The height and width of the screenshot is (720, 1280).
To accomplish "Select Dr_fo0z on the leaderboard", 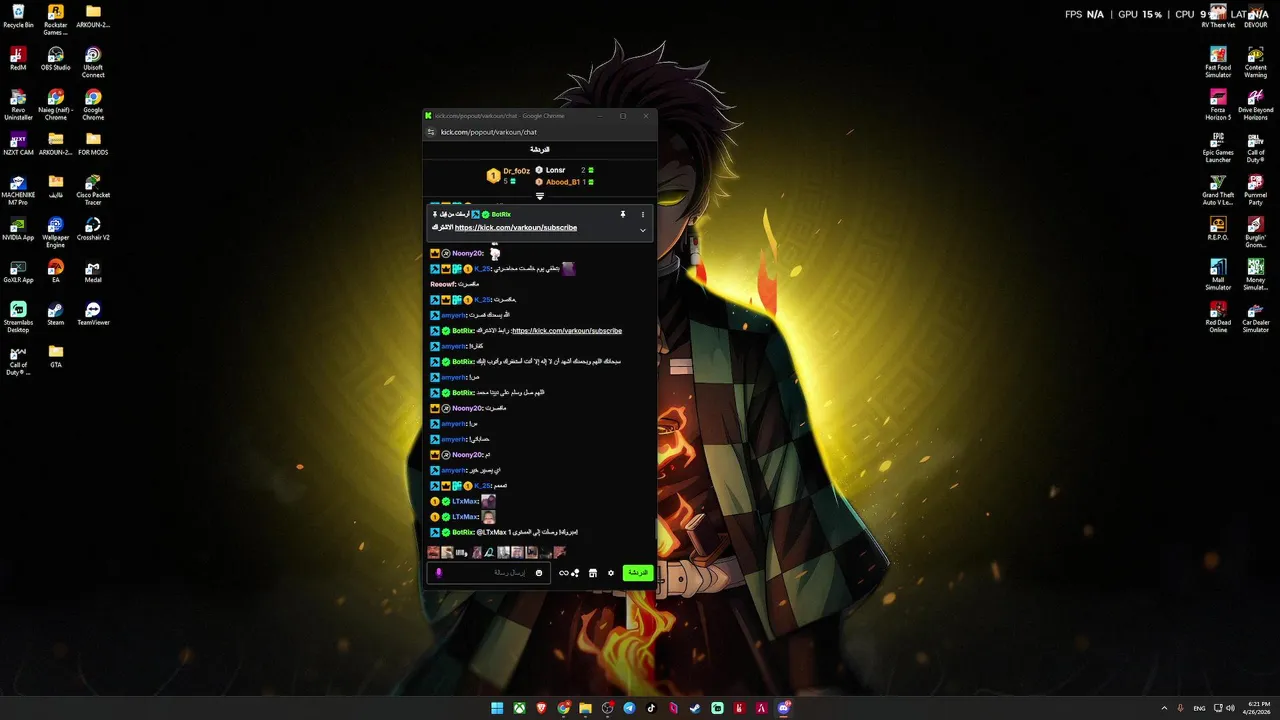I will tap(516, 171).
